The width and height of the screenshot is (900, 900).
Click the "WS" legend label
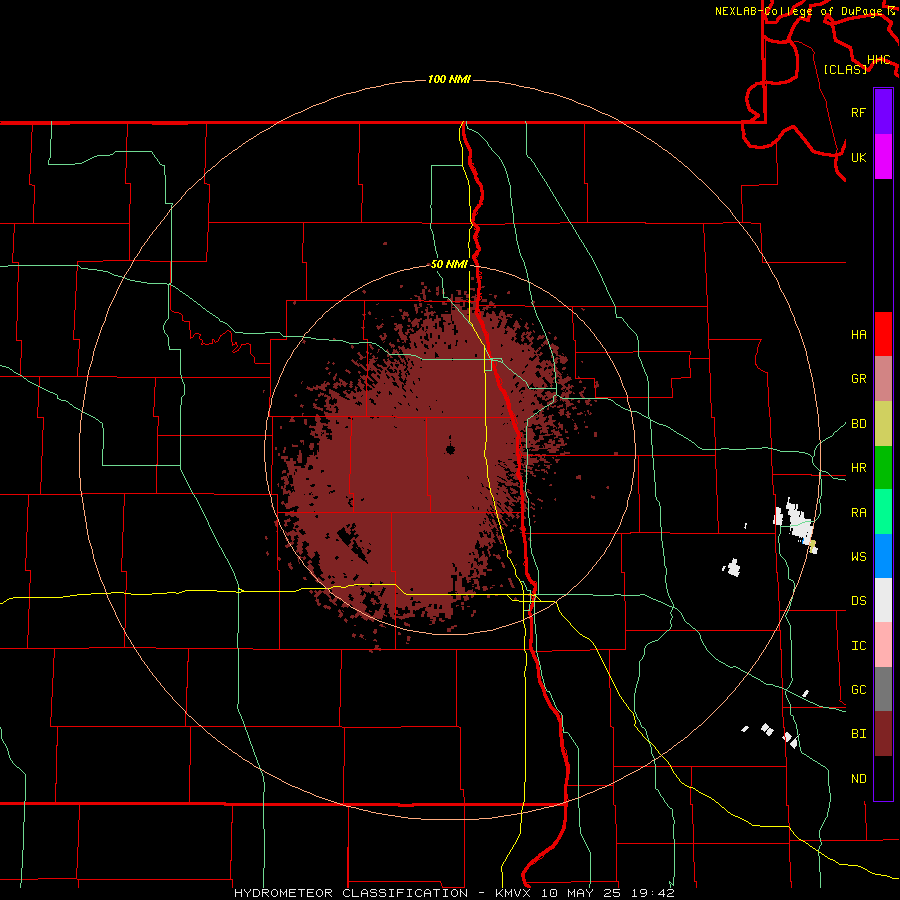pos(858,557)
